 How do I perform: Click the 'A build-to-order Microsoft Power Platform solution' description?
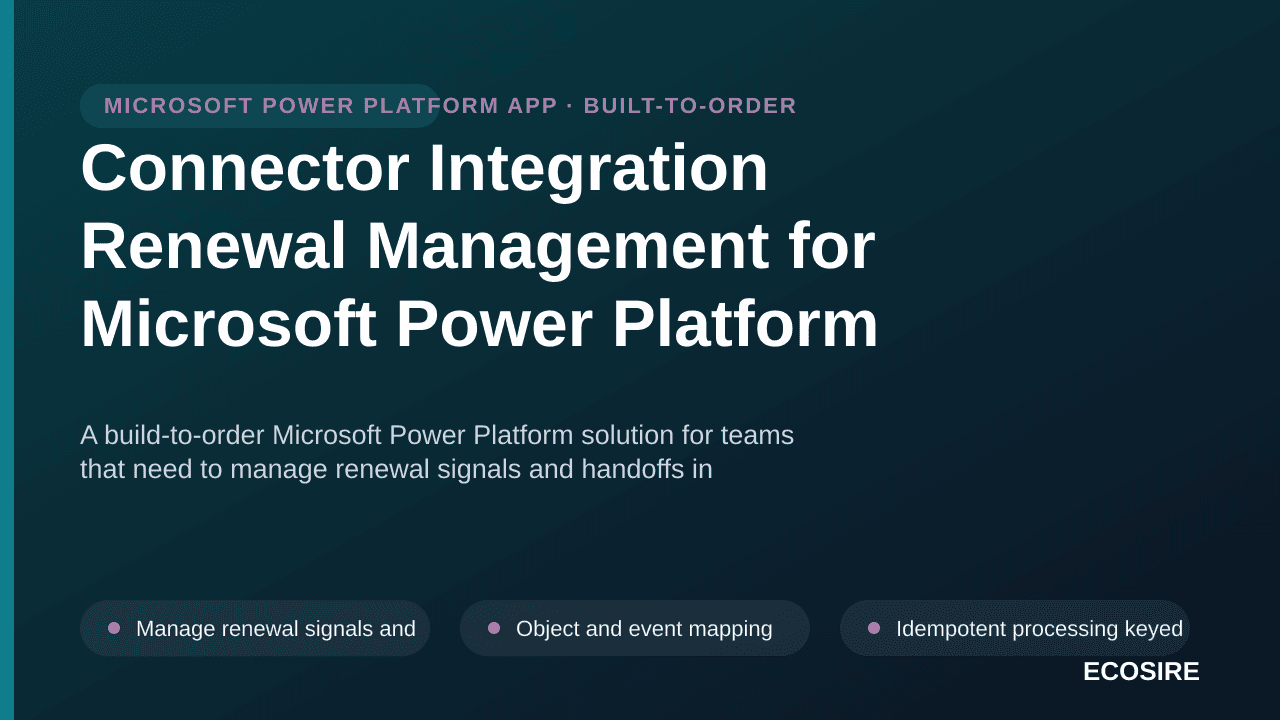point(437,452)
